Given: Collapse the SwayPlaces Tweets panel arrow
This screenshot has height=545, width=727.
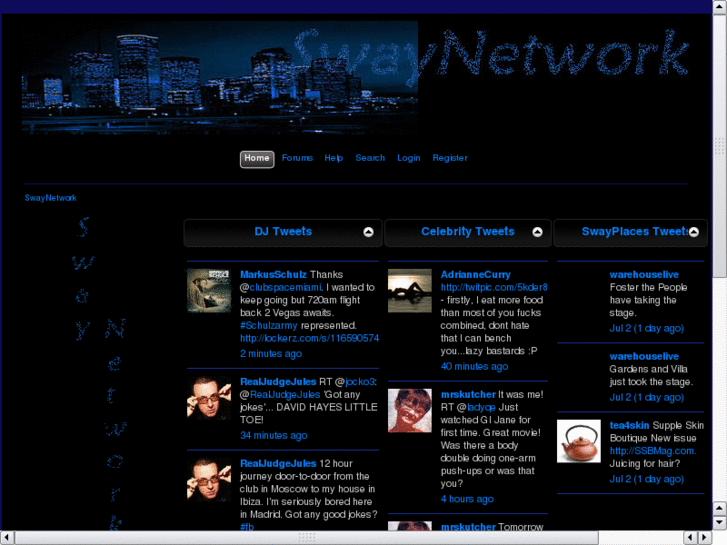Looking at the screenshot, I should [x=694, y=232].
